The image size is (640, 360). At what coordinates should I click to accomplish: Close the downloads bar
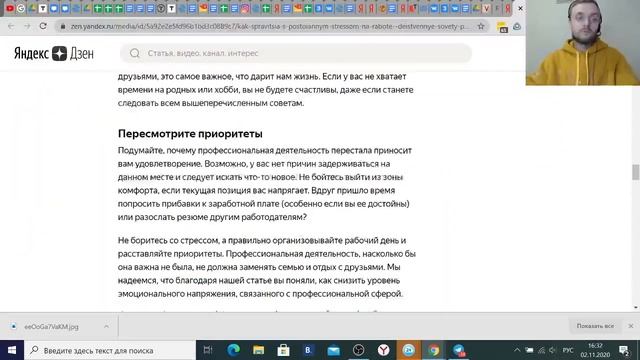point(631,326)
